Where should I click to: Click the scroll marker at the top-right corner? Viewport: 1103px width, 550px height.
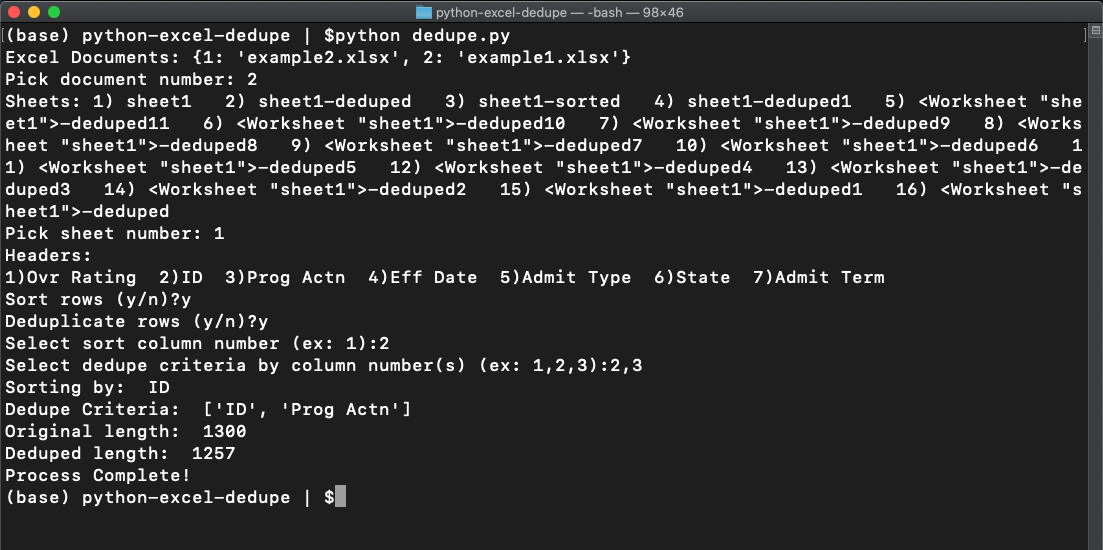coord(1086,35)
